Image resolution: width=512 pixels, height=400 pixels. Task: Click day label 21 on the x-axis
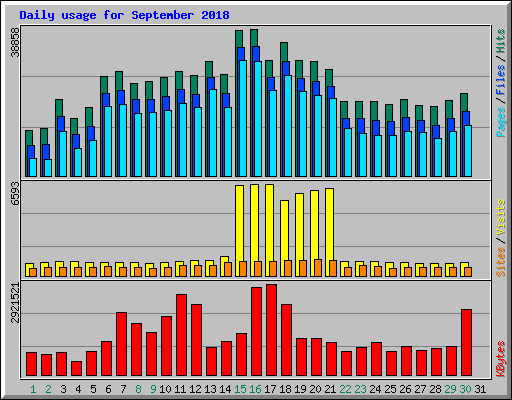pyautogui.click(x=330, y=389)
